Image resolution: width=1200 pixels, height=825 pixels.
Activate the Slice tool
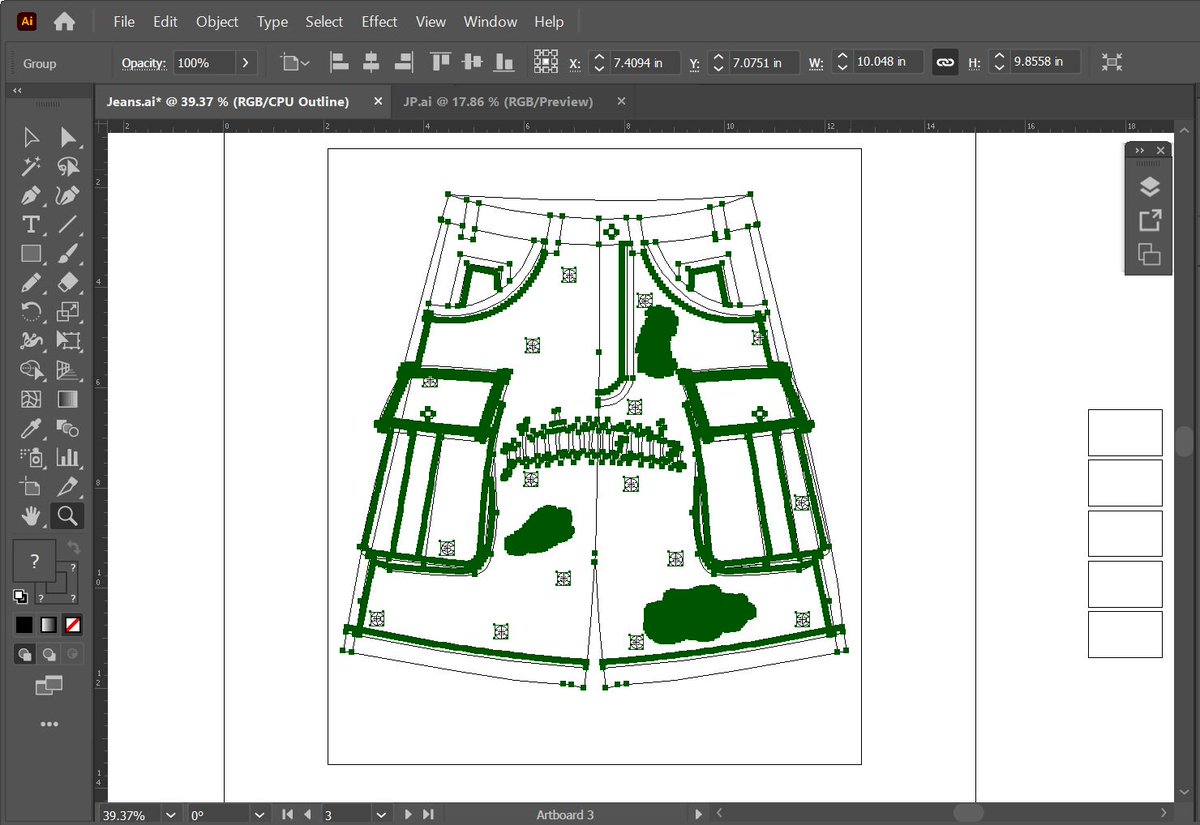pyautogui.click(x=68, y=487)
